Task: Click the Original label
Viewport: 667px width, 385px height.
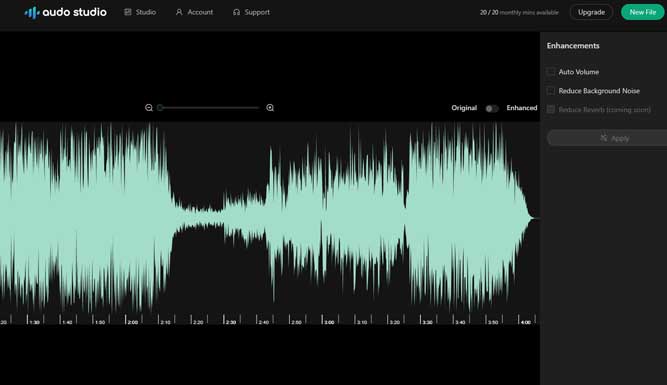Action: (464, 108)
